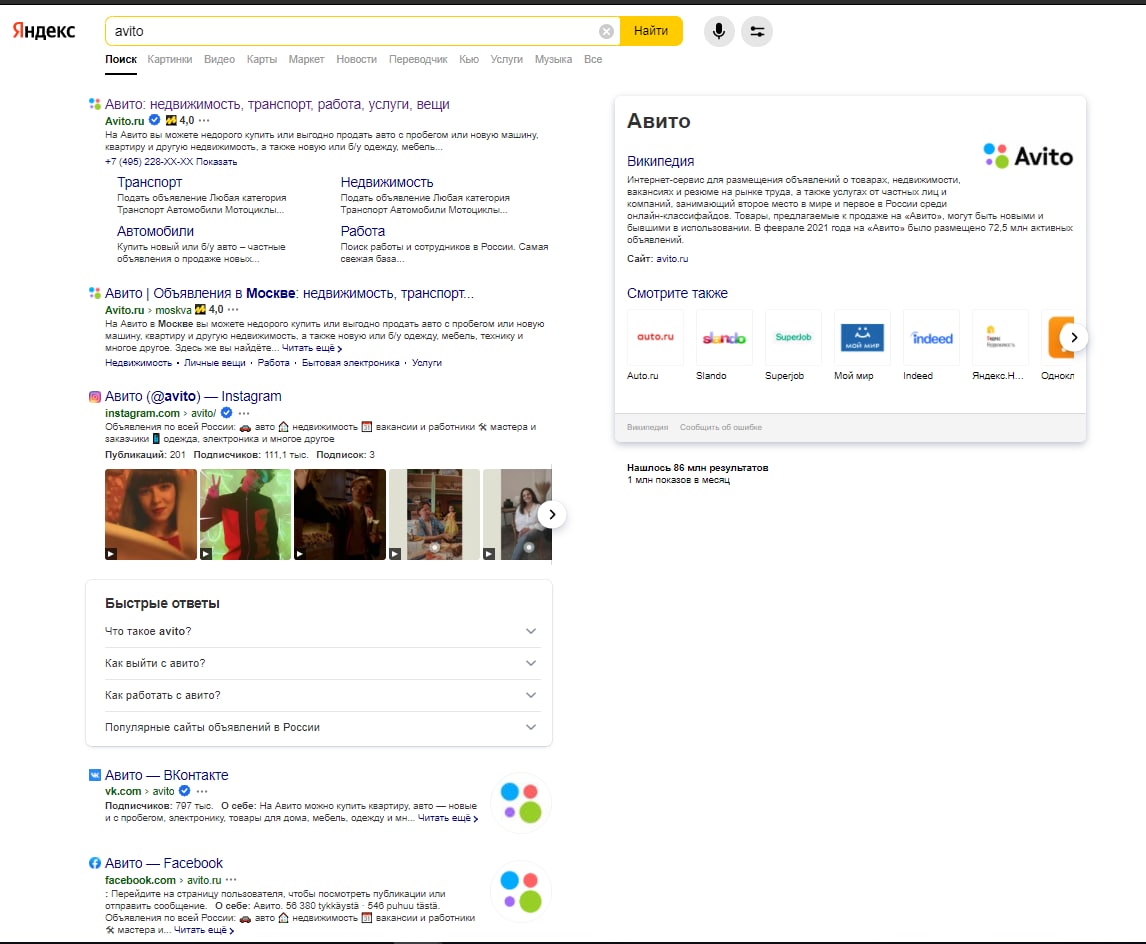Open three-dot menu of Avito.ru result
The height and width of the screenshot is (944, 1146).
pyautogui.click(x=204, y=121)
